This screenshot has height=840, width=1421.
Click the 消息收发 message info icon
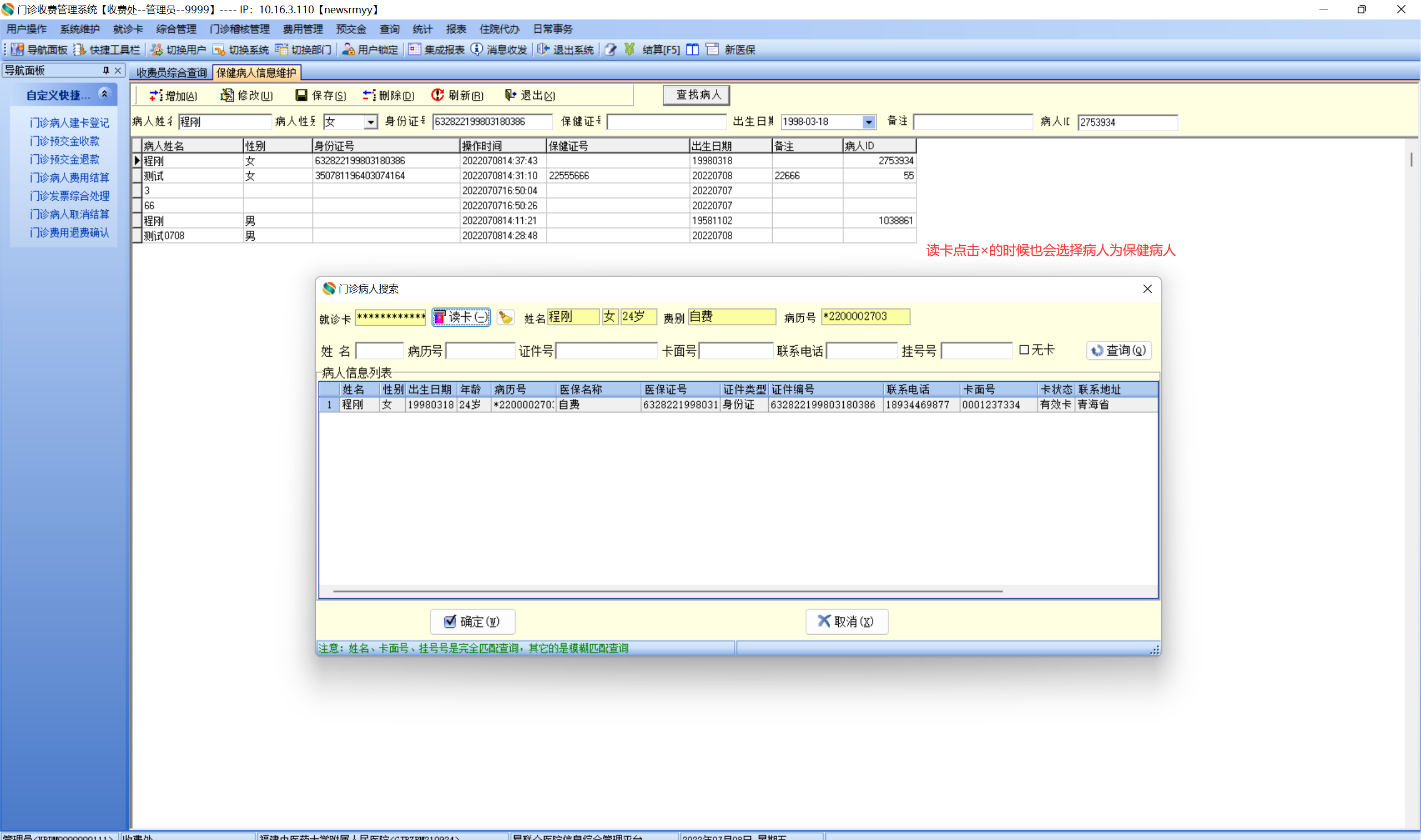477,50
